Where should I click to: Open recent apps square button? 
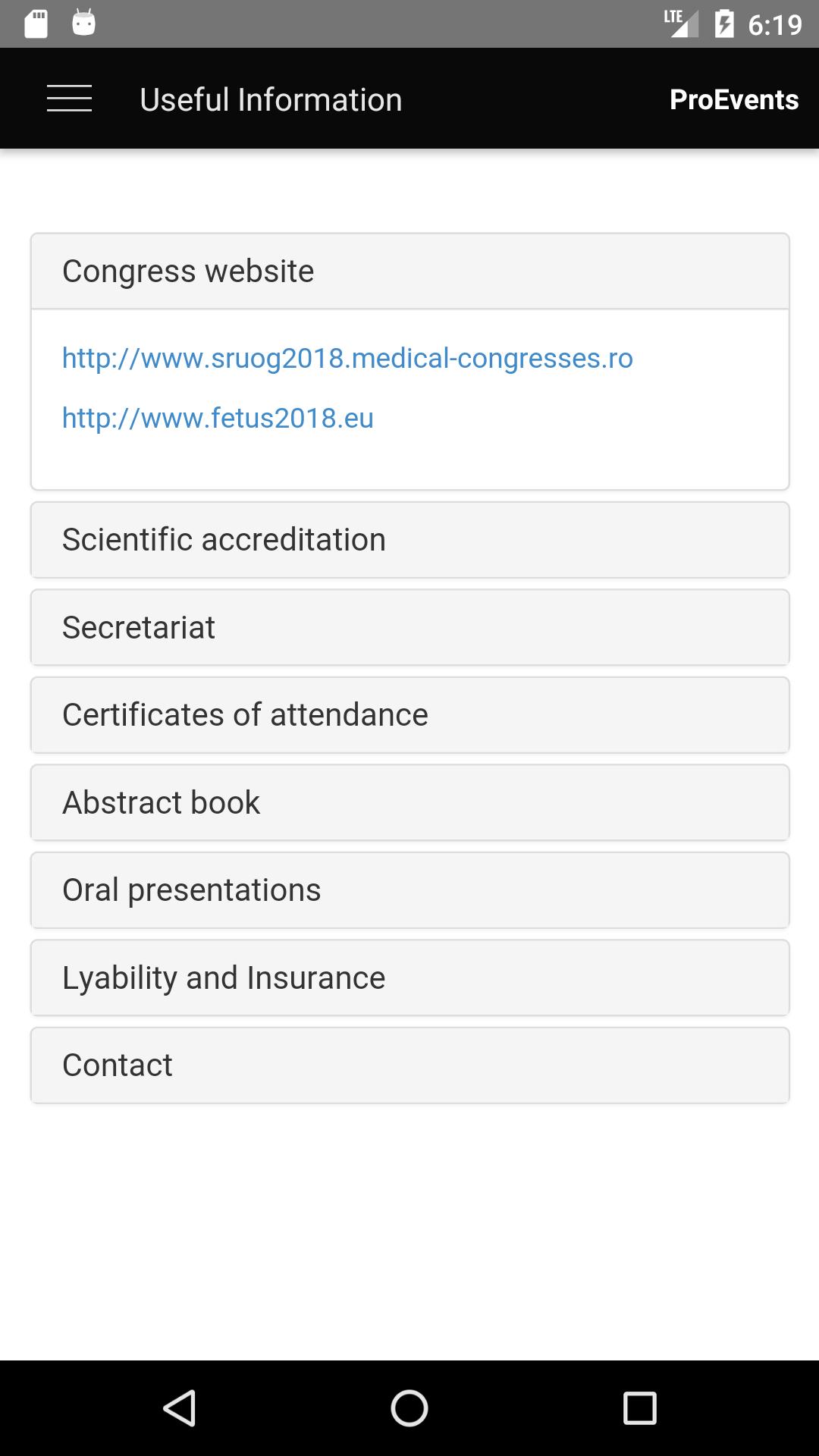[639, 1408]
